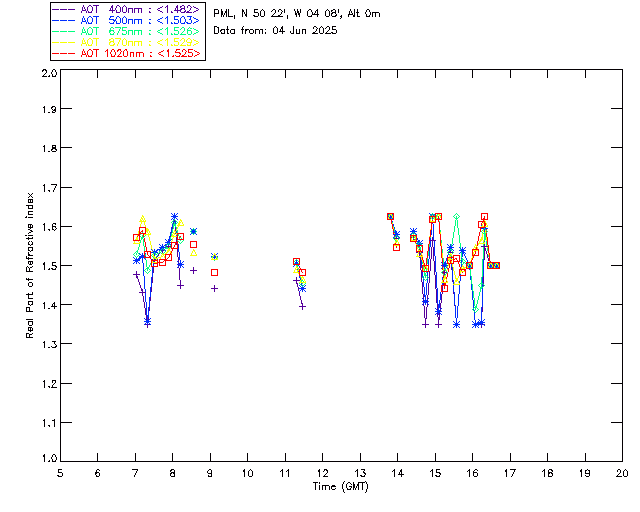Click the 17 label on time axis
Viewport: 640px width, 512px height.
click(510, 473)
